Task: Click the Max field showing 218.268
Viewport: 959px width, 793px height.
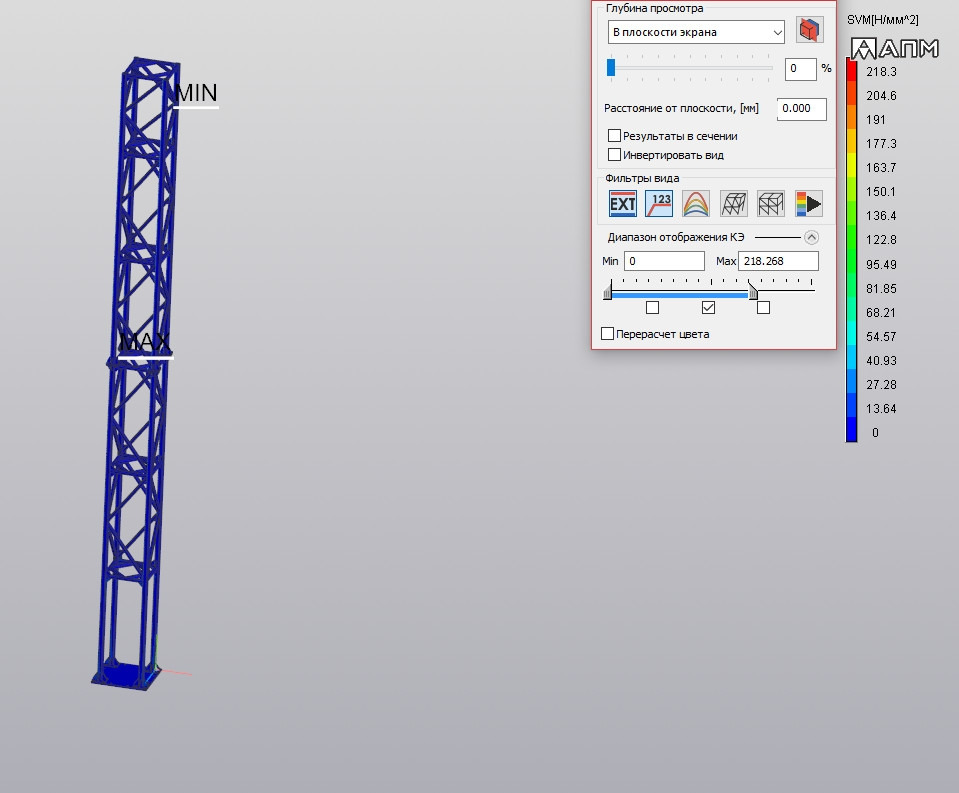Action: pyautogui.click(x=778, y=261)
